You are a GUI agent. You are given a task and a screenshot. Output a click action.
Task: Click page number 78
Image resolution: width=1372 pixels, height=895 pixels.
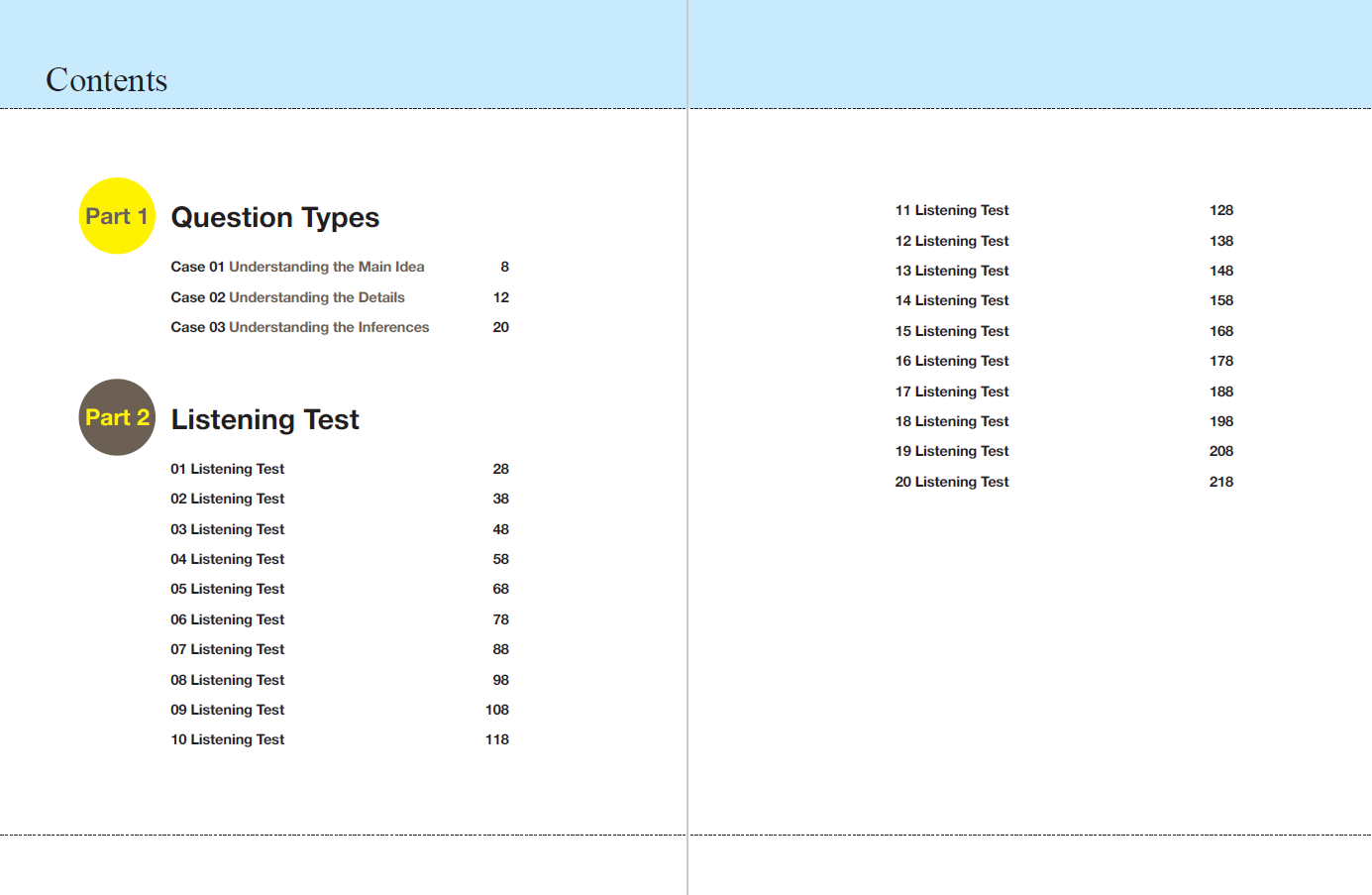coord(501,619)
